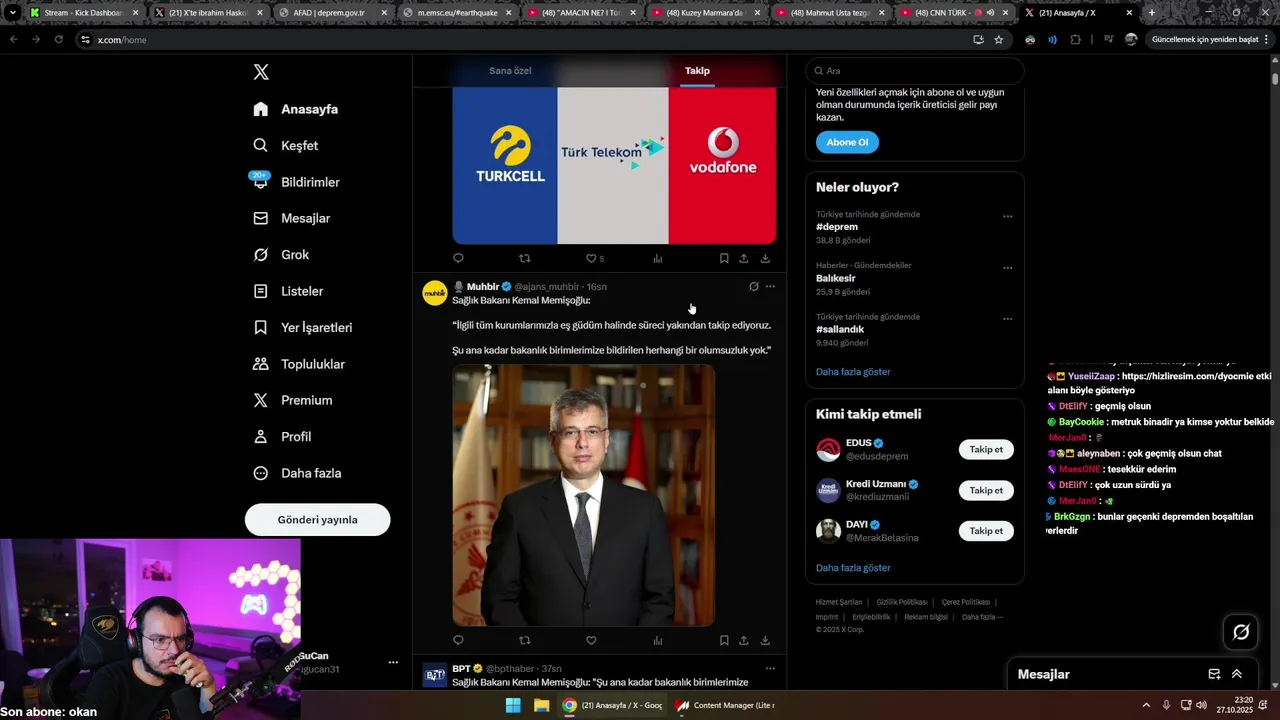Switch to Sana özel tab
This screenshot has height=720, width=1280.
click(x=510, y=71)
